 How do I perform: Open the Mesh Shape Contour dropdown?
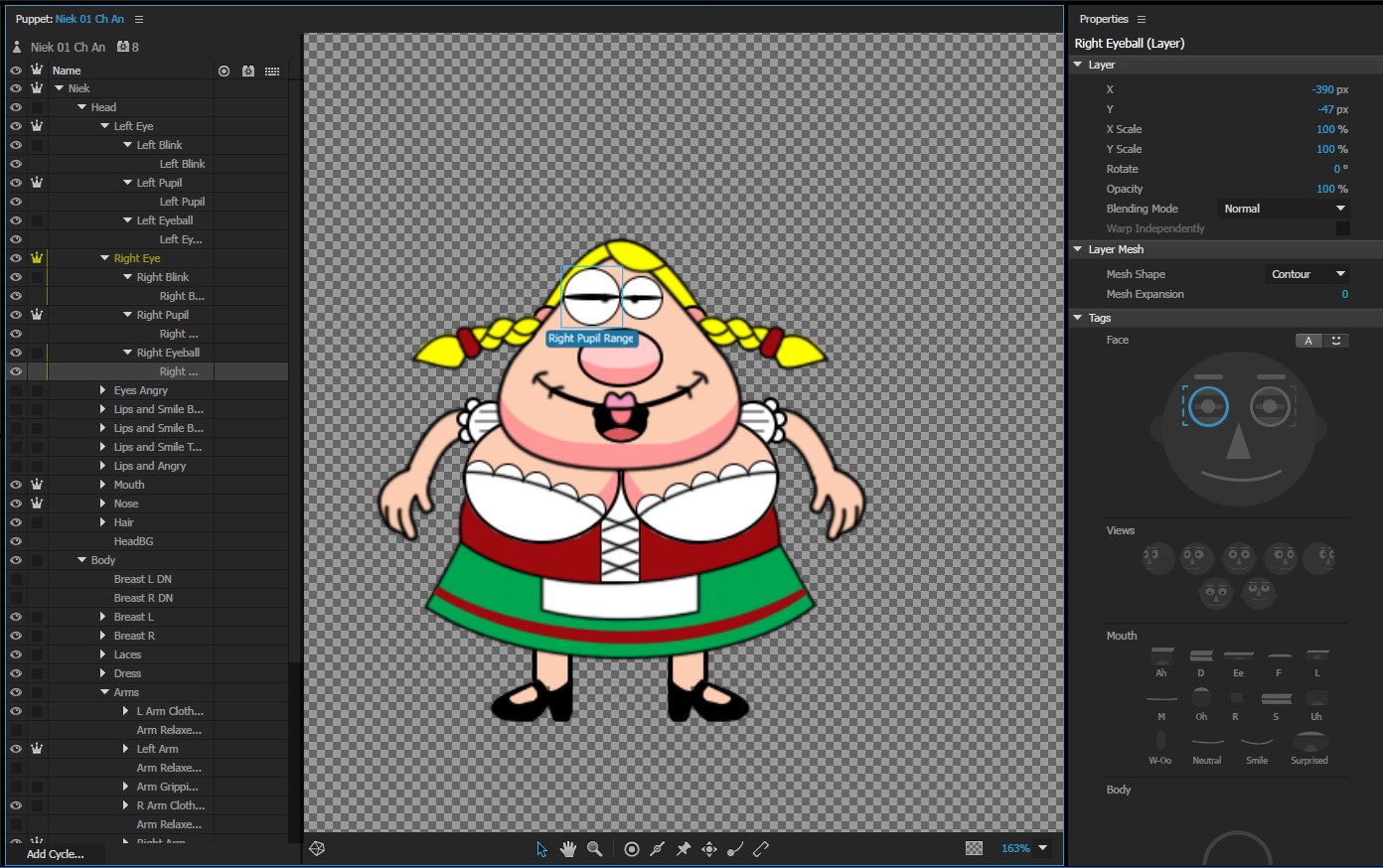coord(1307,274)
